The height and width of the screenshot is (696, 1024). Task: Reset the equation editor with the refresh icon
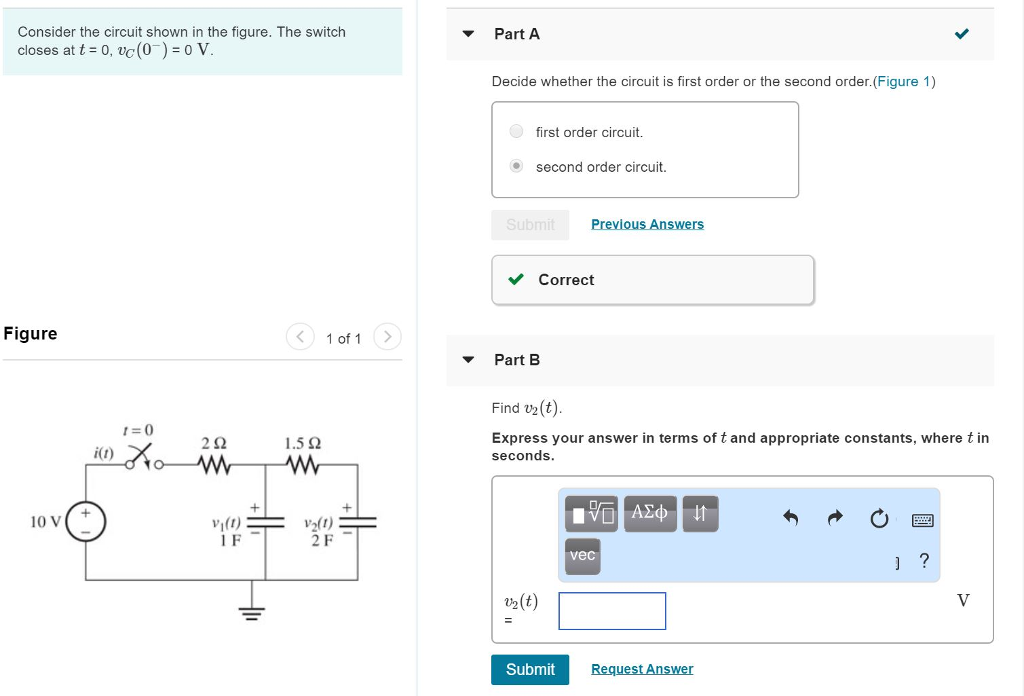[x=879, y=517]
